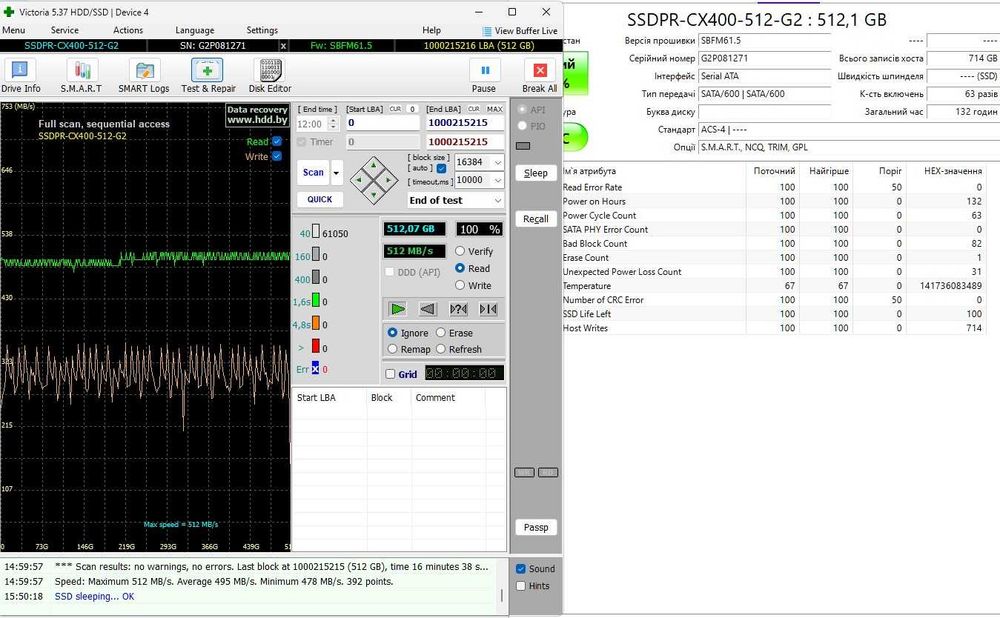This screenshot has height=618, width=1000.
Task: Select the Erase radio button
Action: [441, 333]
